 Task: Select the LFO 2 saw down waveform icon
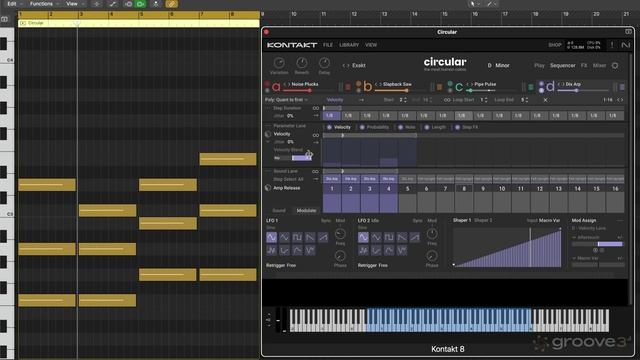402,237
